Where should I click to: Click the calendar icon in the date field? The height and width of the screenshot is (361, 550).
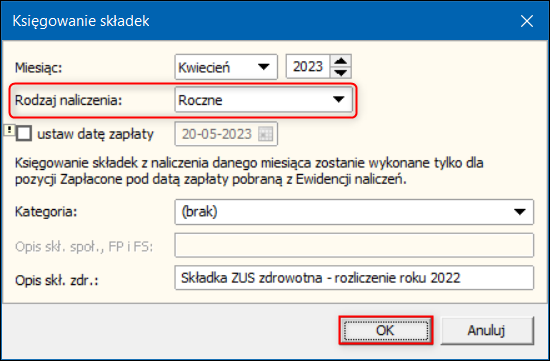coord(266,134)
